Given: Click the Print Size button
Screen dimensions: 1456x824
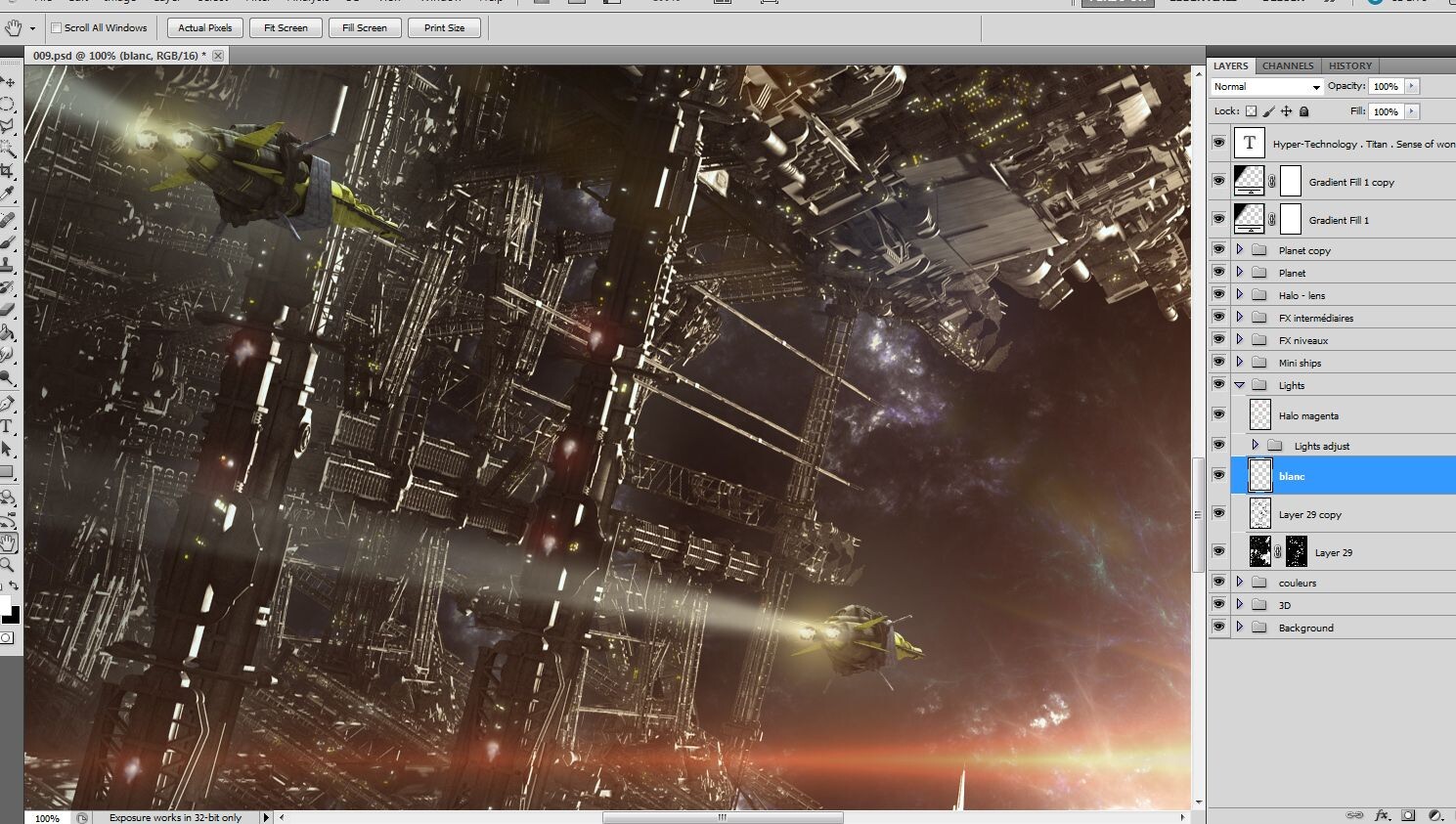Looking at the screenshot, I should tap(444, 27).
